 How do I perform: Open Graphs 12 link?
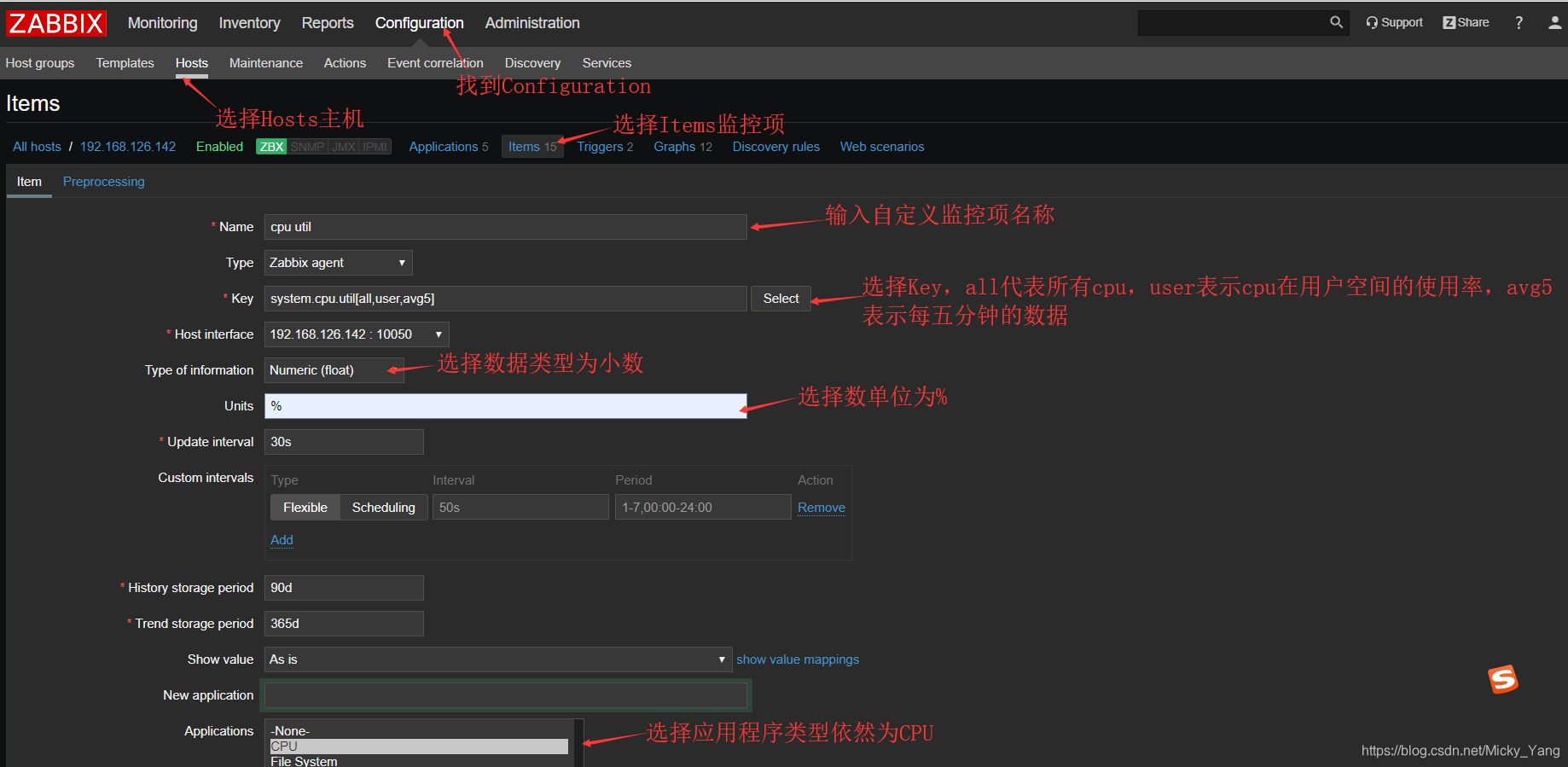pyautogui.click(x=682, y=147)
